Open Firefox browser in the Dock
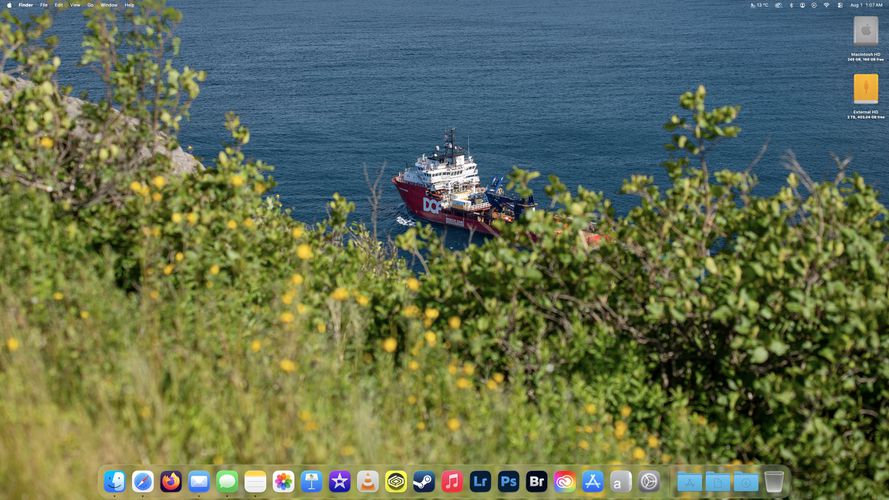 [x=171, y=482]
